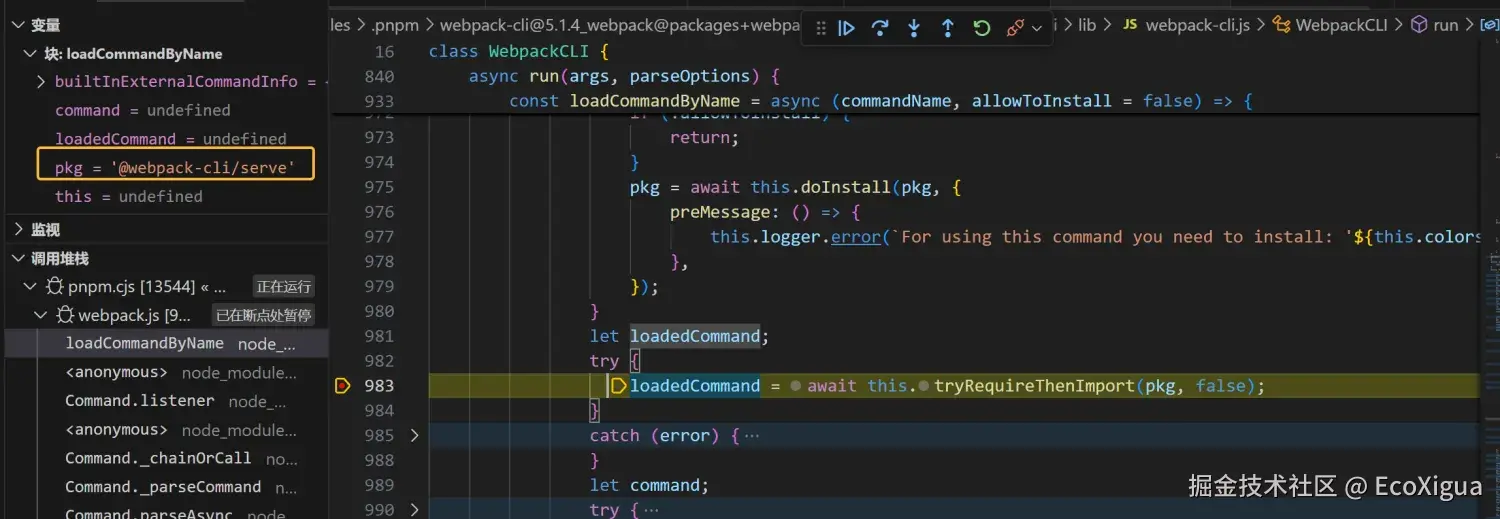Click the inline breakpoint dot before await
1500x519 pixels.
click(x=795, y=386)
